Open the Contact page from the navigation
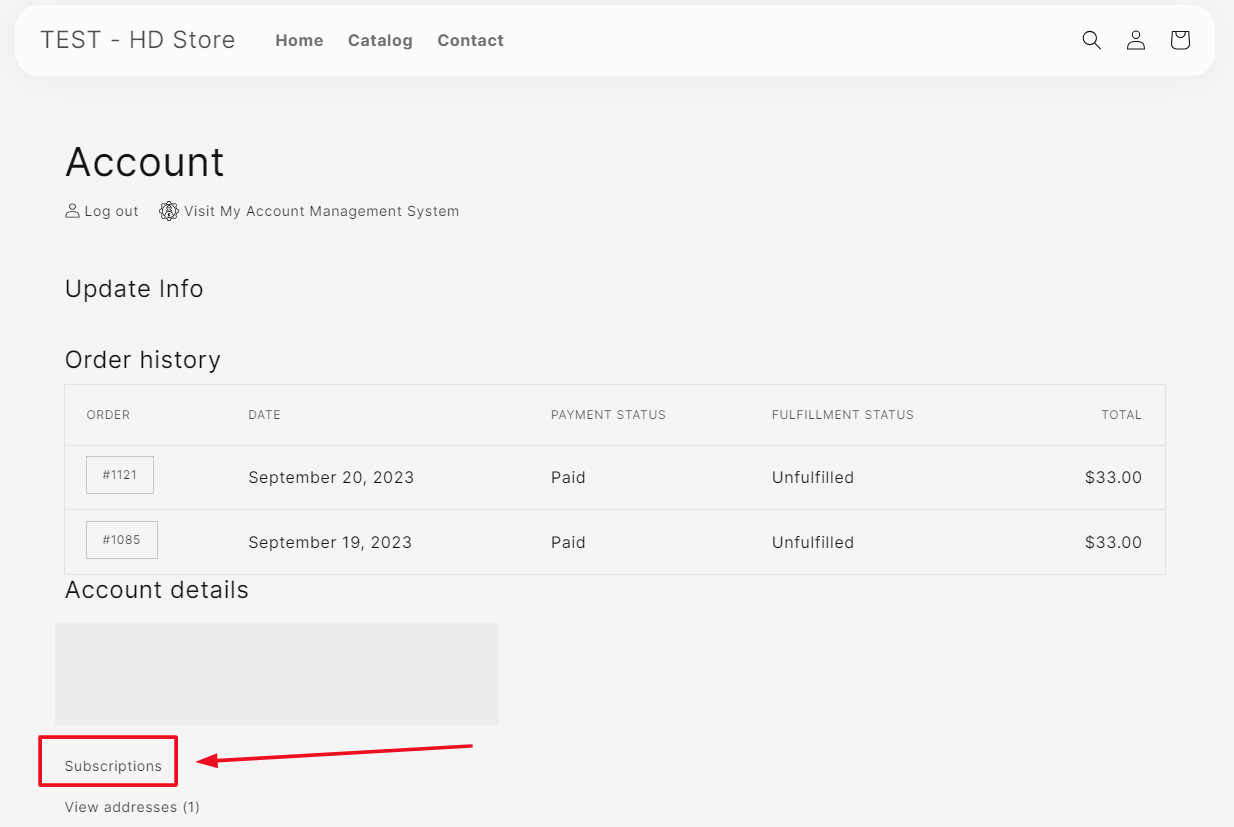Viewport: 1234px width, 827px height. [x=470, y=40]
